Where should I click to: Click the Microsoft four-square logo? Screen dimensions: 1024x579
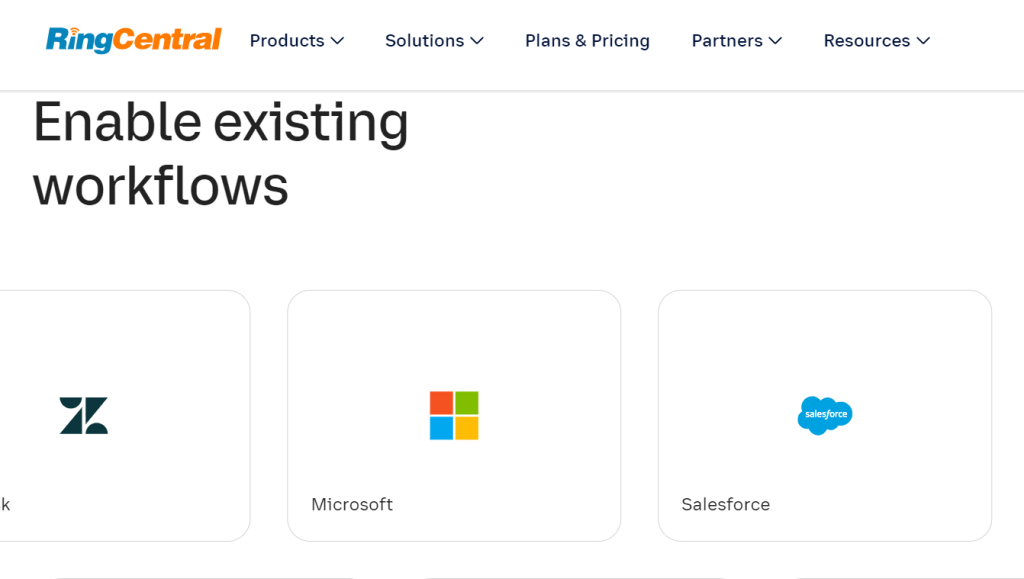(454, 415)
